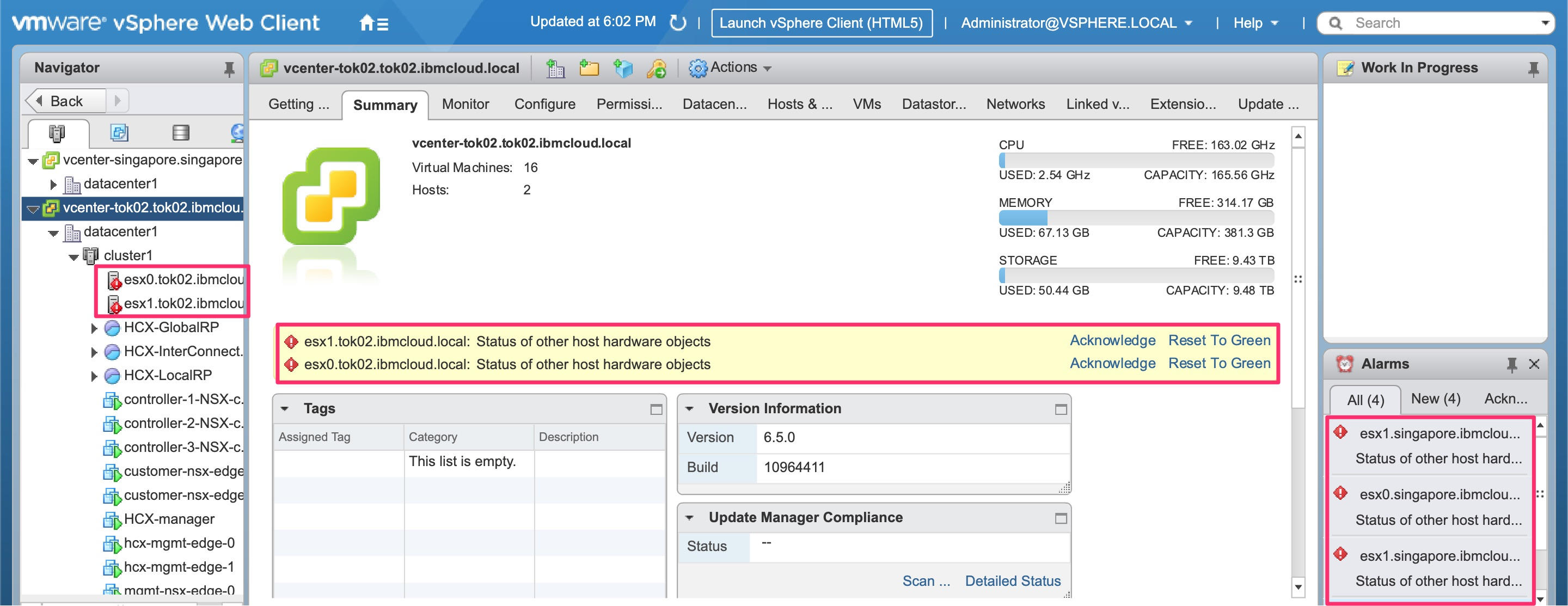This screenshot has height=606, width=1568.
Task: Click the controller-1-NSX VM icon
Action: click(x=112, y=400)
